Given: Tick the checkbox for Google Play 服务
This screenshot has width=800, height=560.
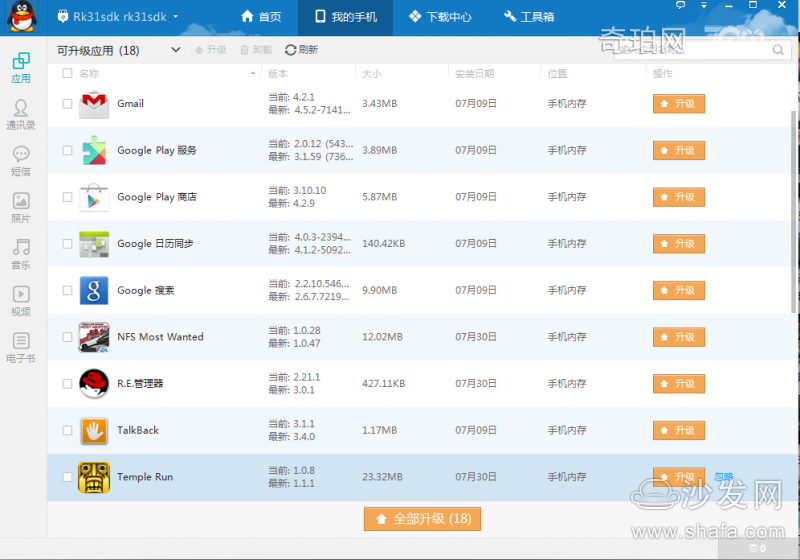Looking at the screenshot, I should click(67, 150).
